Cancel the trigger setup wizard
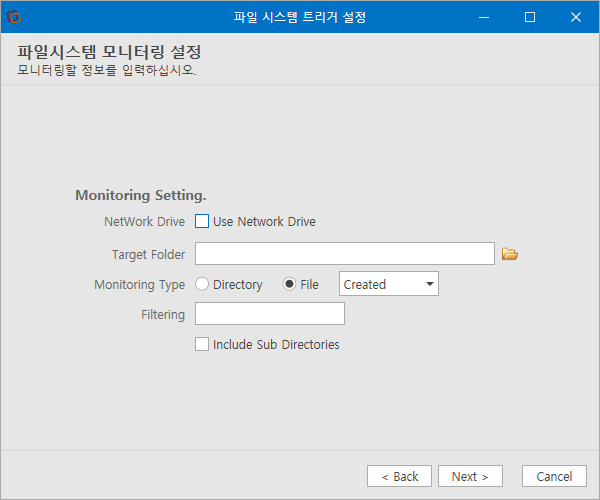The width and height of the screenshot is (600, 500). coord(554,476)
